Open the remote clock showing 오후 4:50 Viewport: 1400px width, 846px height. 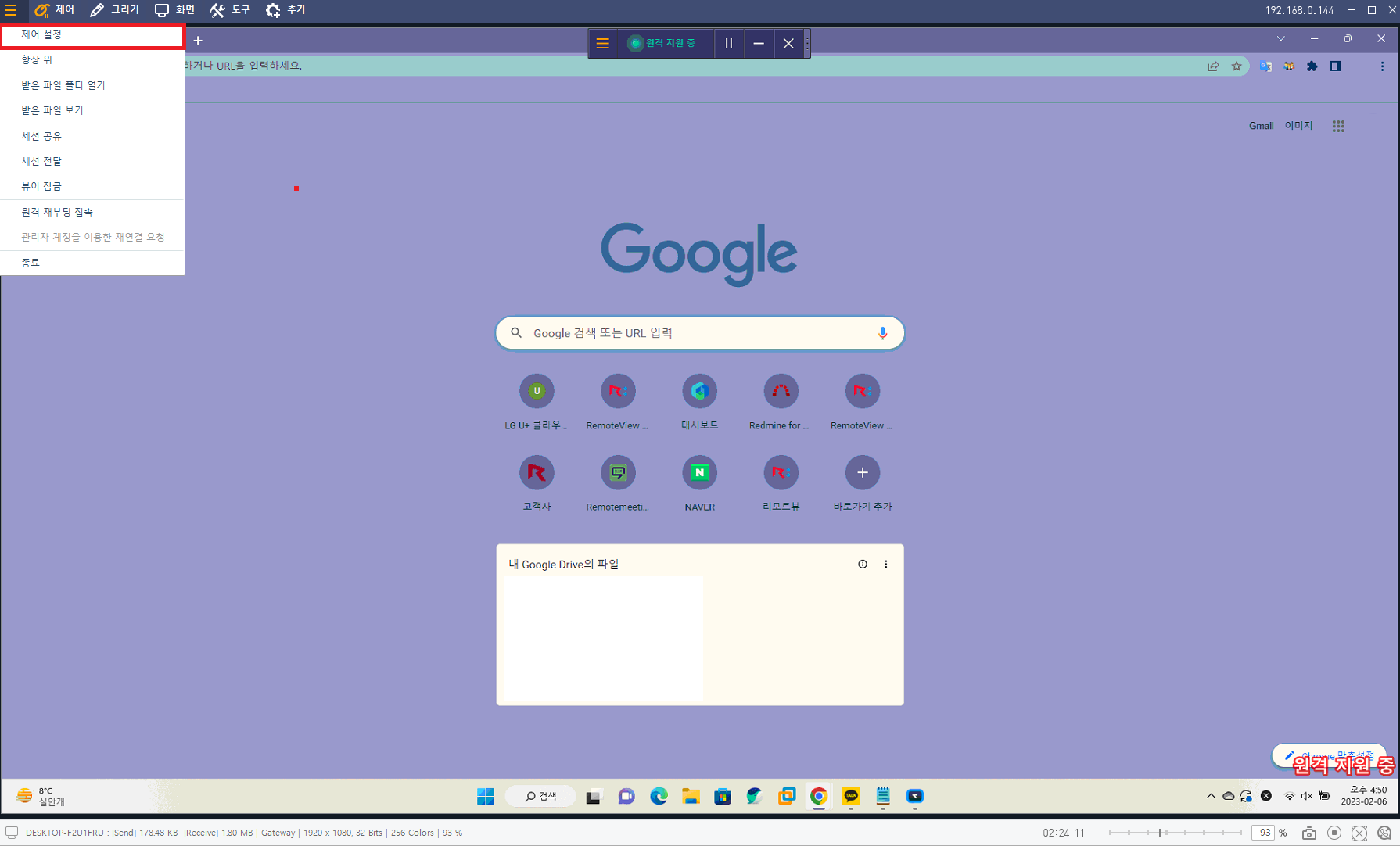[x=1363, y=797]
